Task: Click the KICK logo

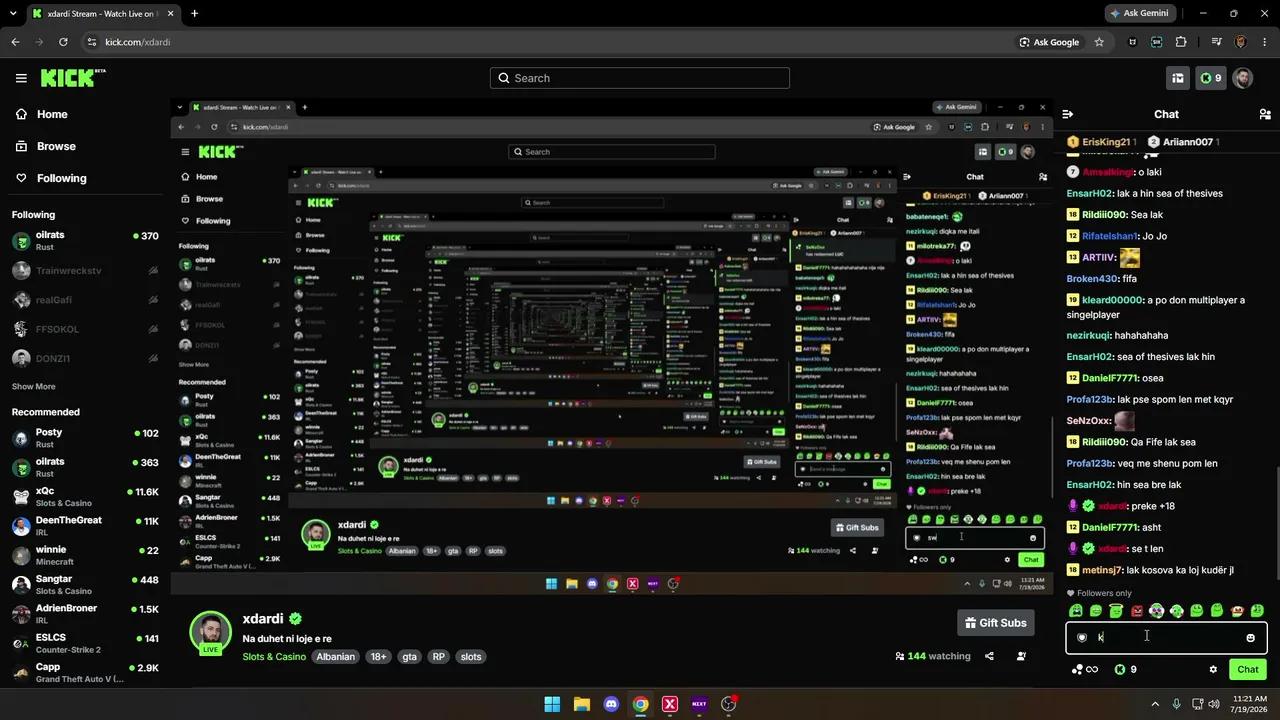Action: 73,78
